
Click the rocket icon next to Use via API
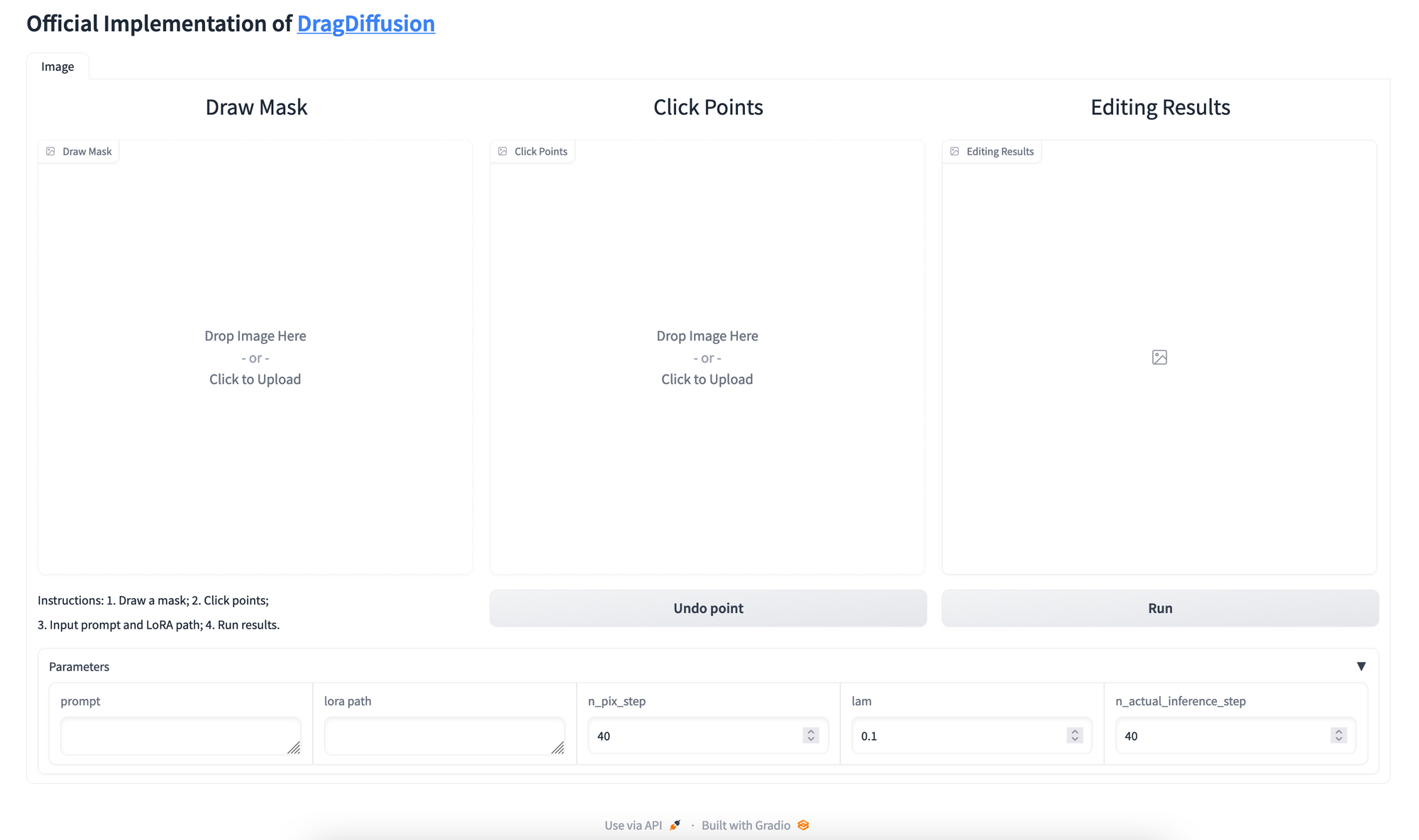tap(675, 825)
